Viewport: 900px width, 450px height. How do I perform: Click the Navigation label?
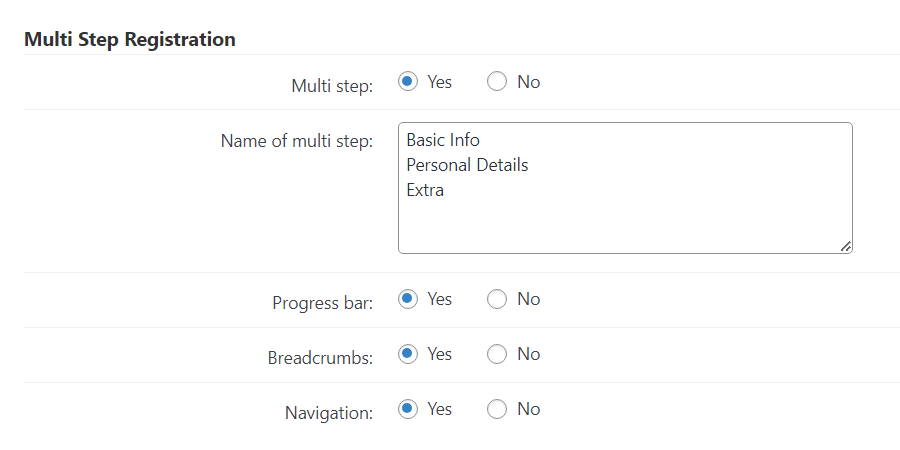[x=329, y=413]
